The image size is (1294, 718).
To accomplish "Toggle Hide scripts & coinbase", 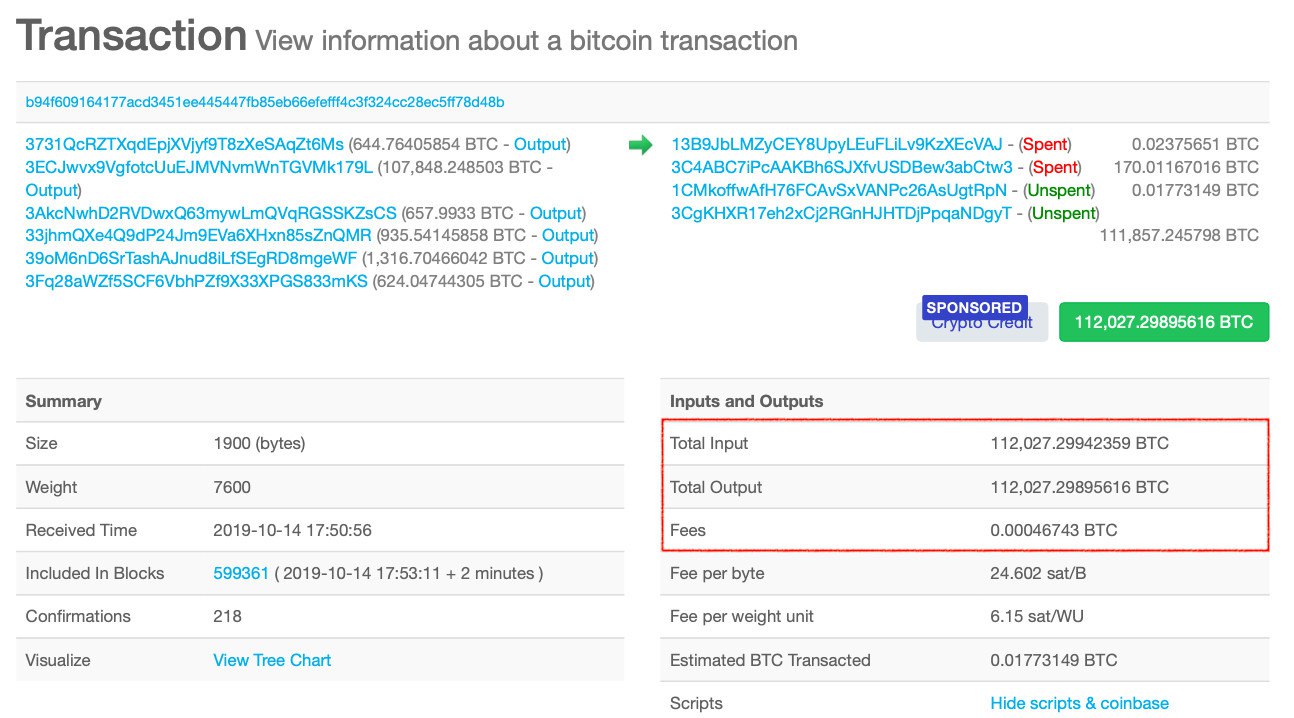I will tap(1079, 703).
